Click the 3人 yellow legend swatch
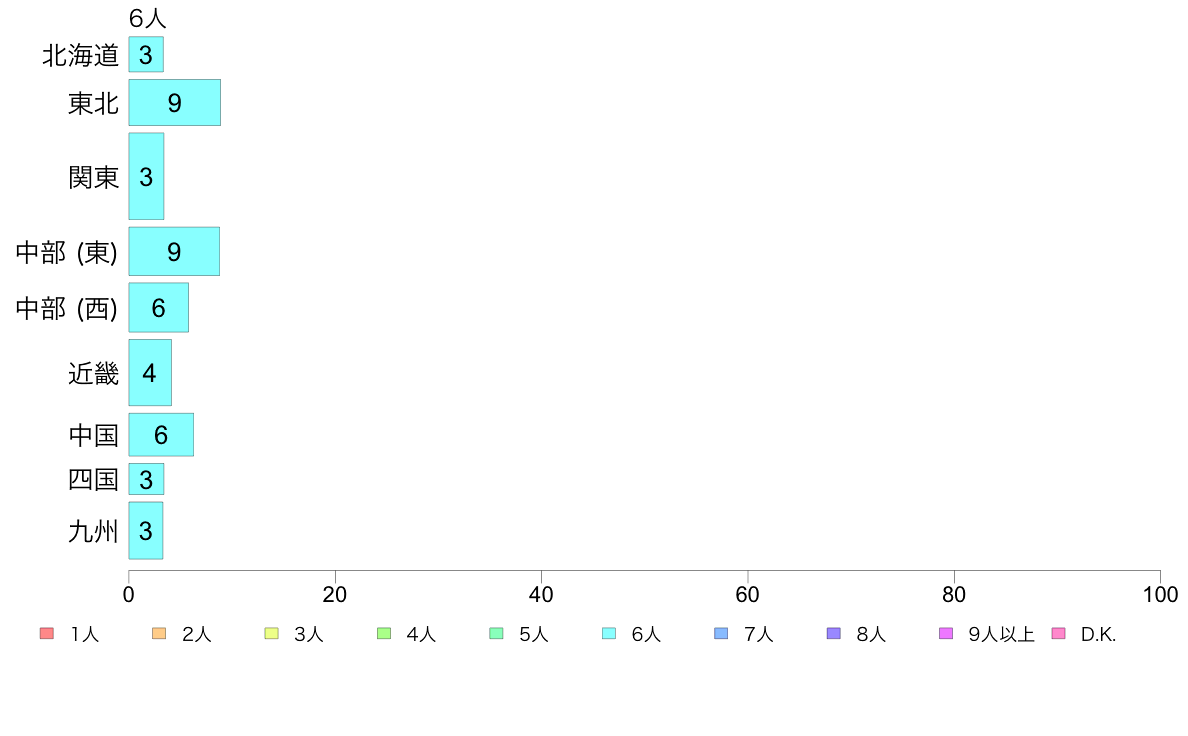 click(x=271, y=634)
